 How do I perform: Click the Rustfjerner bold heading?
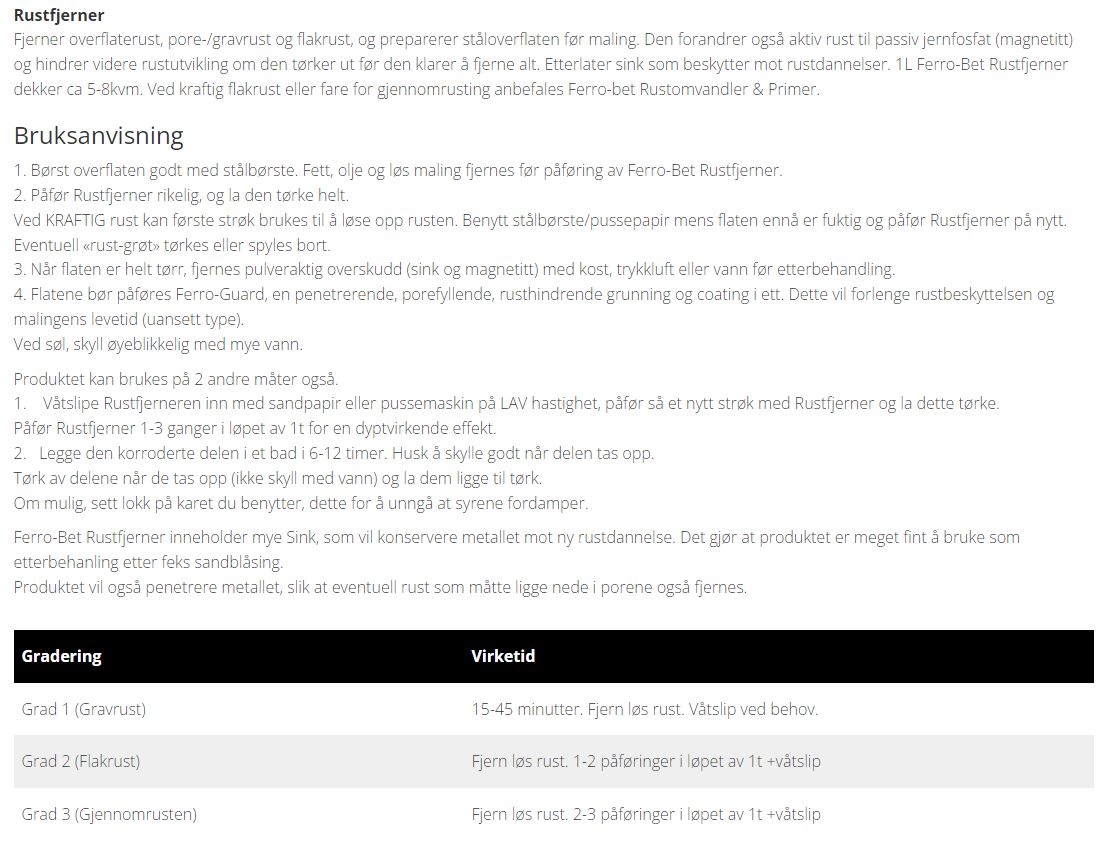pyautogui.click(x=59, y=15)
